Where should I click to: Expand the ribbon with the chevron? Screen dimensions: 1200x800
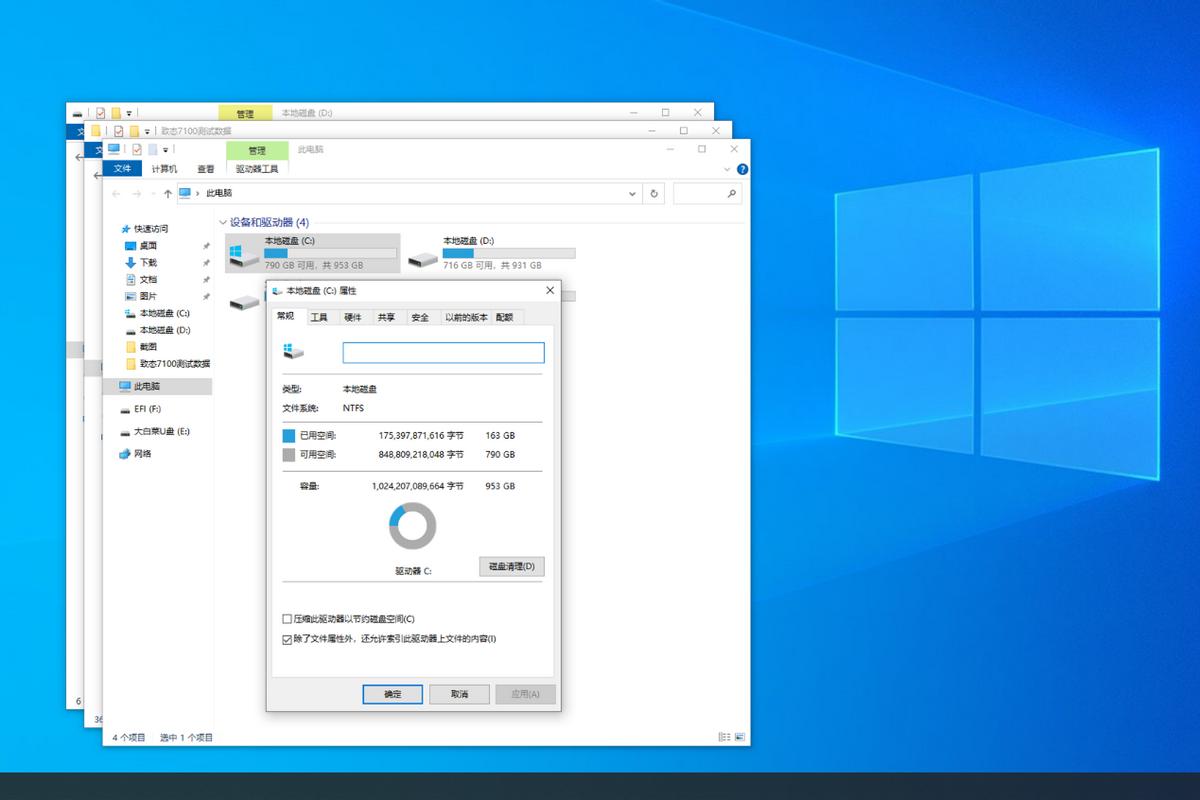pyautogui.click(x=727, y=169)
